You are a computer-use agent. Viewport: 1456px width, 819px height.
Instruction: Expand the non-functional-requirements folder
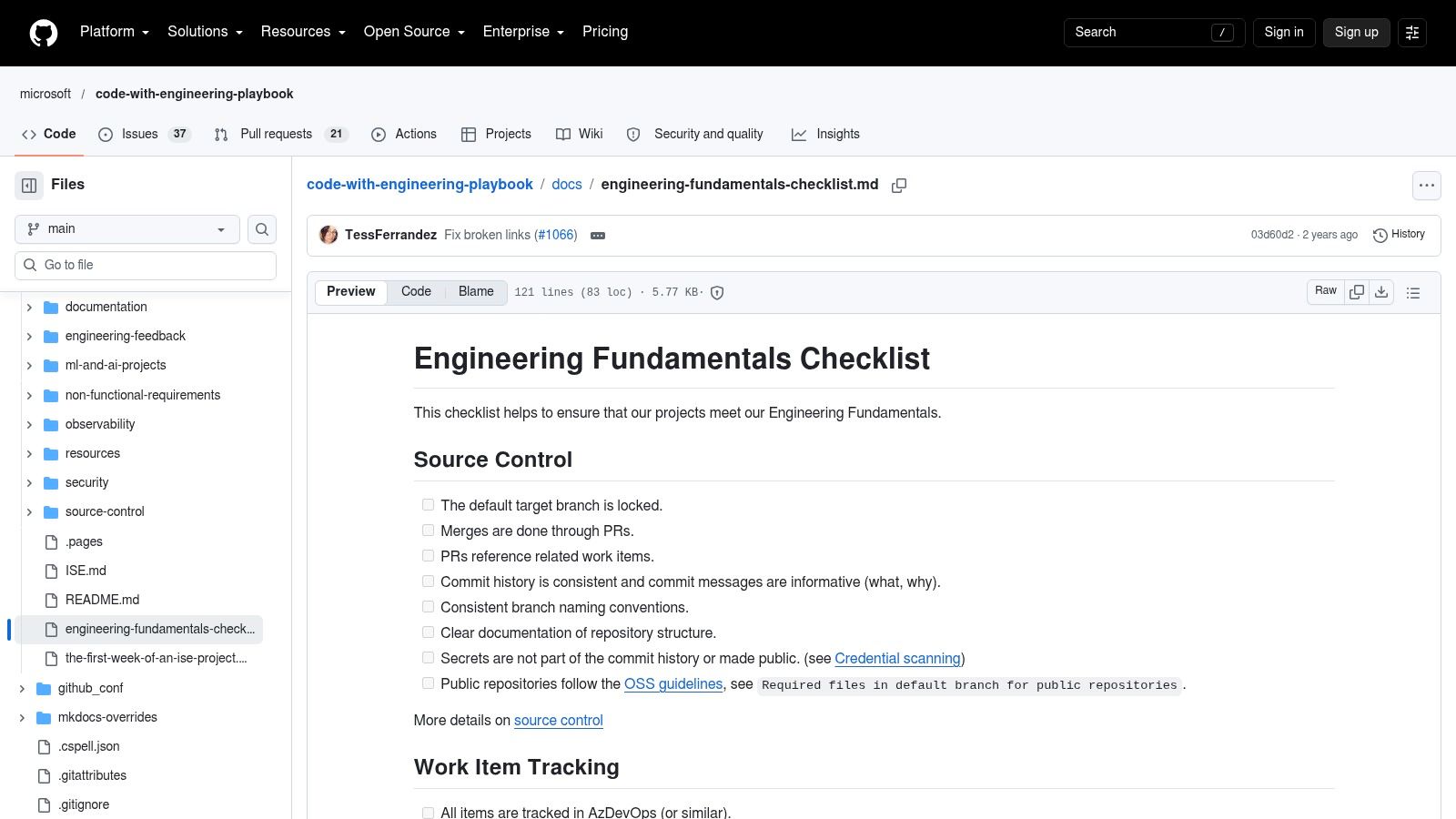(29, 396)
